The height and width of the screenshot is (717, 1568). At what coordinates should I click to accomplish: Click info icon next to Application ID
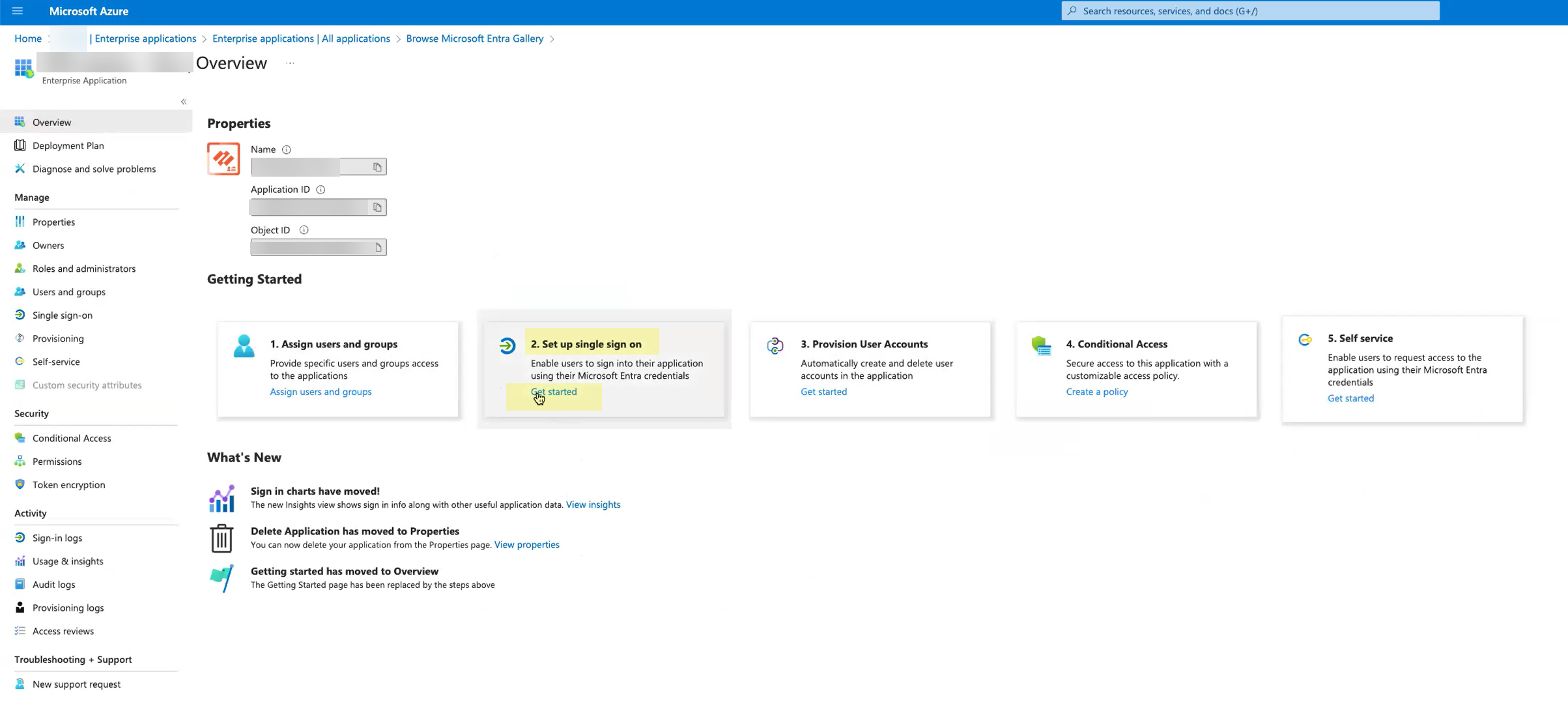(321, 190)
